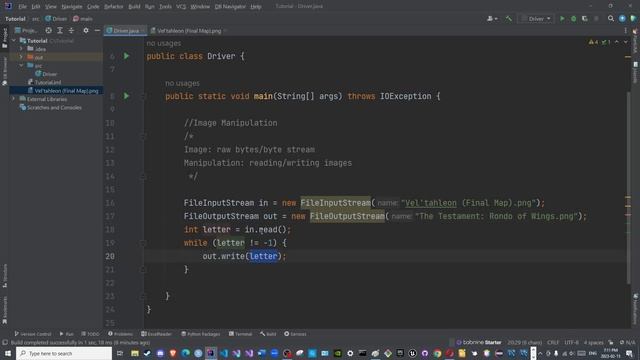The width and height of the screenshot is (640, 360).
Task: Open the user account icon dropdown
Action: [492, 19]
